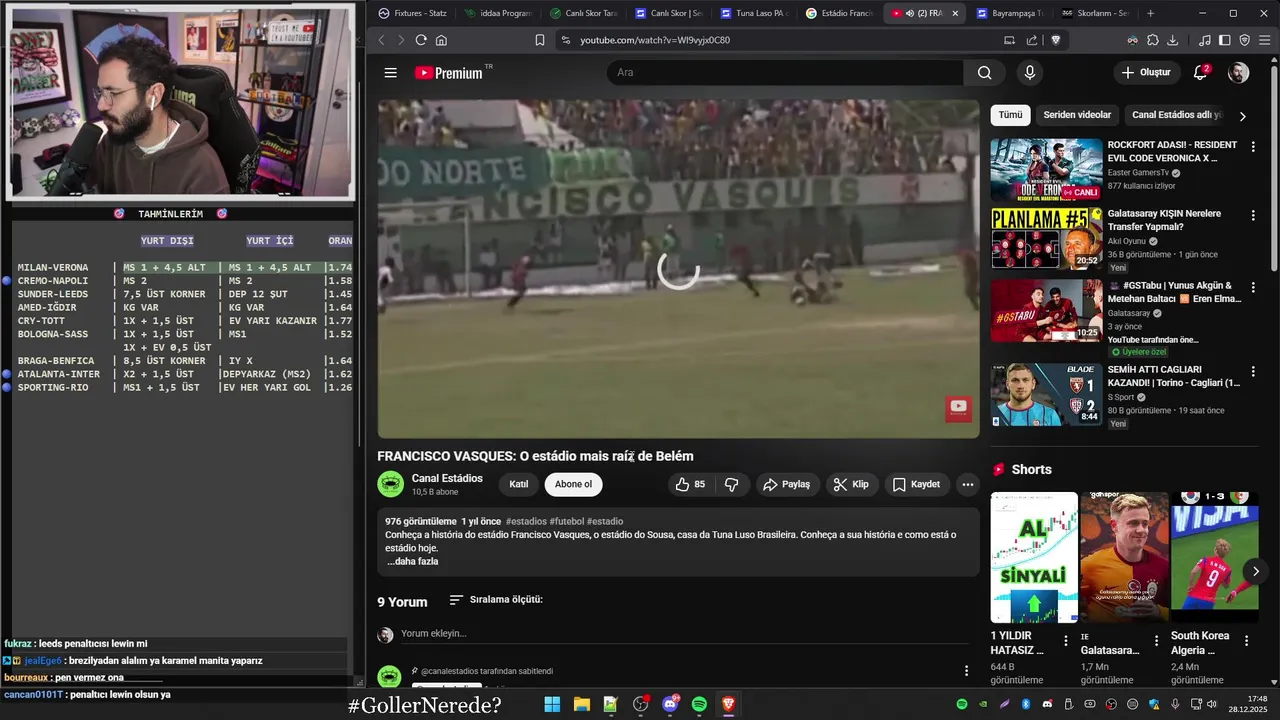Click the browser address bar URL
Screen dimensions: 1280x720
pyautogui.click(x=655, y=40)
